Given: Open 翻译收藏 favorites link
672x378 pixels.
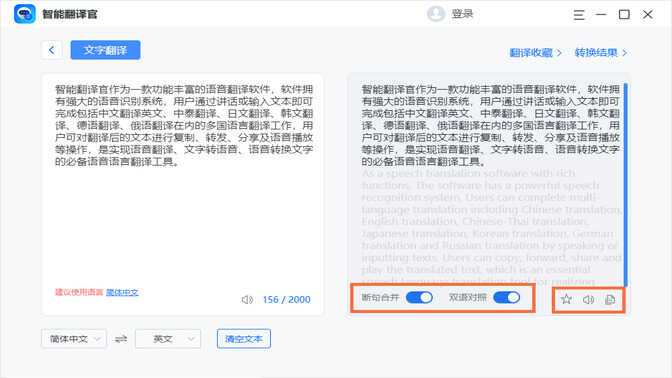Looking at the screenshot, I should pyautogui.click(x=535, y=53).
